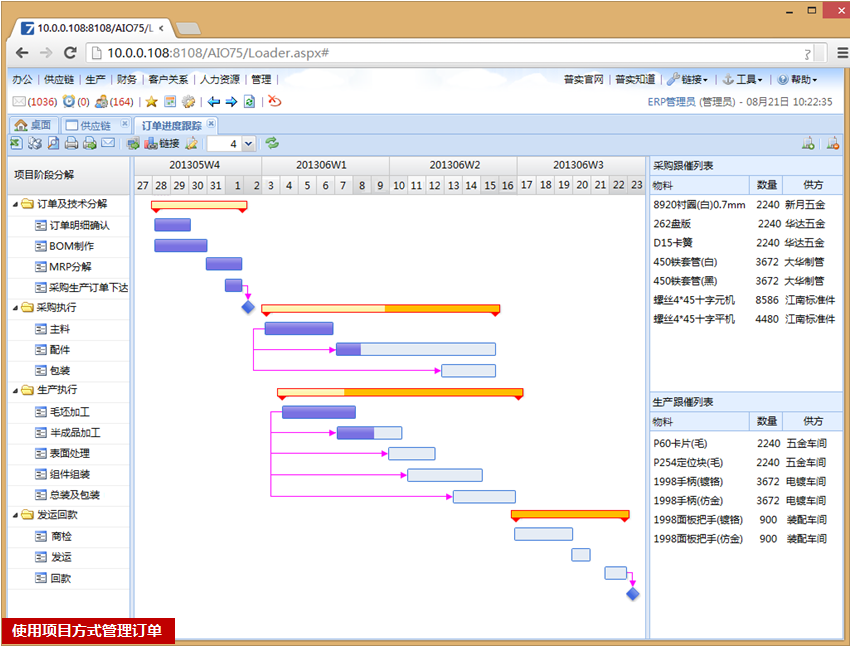The image size is (851, 647).
Task: Open the dropdown arrow beside value 4
Action: [x=249, y=144]
